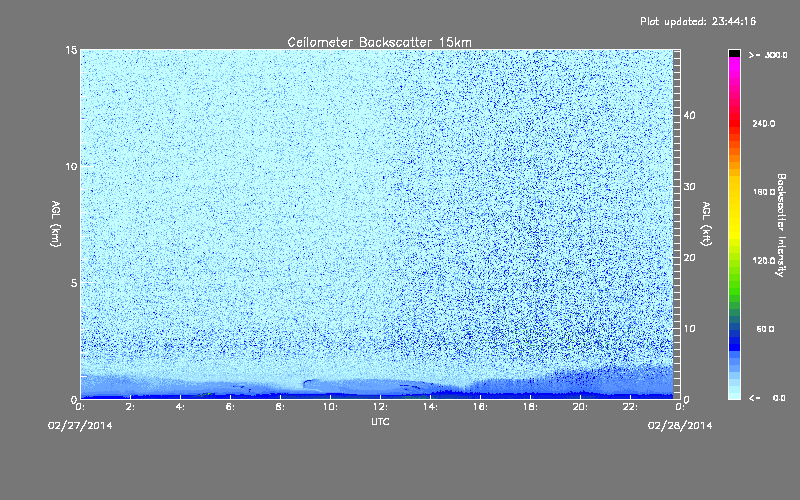
Task: Click the 'UTC' x-axis label
Action: pyautogui.click(x=380, y=421)
